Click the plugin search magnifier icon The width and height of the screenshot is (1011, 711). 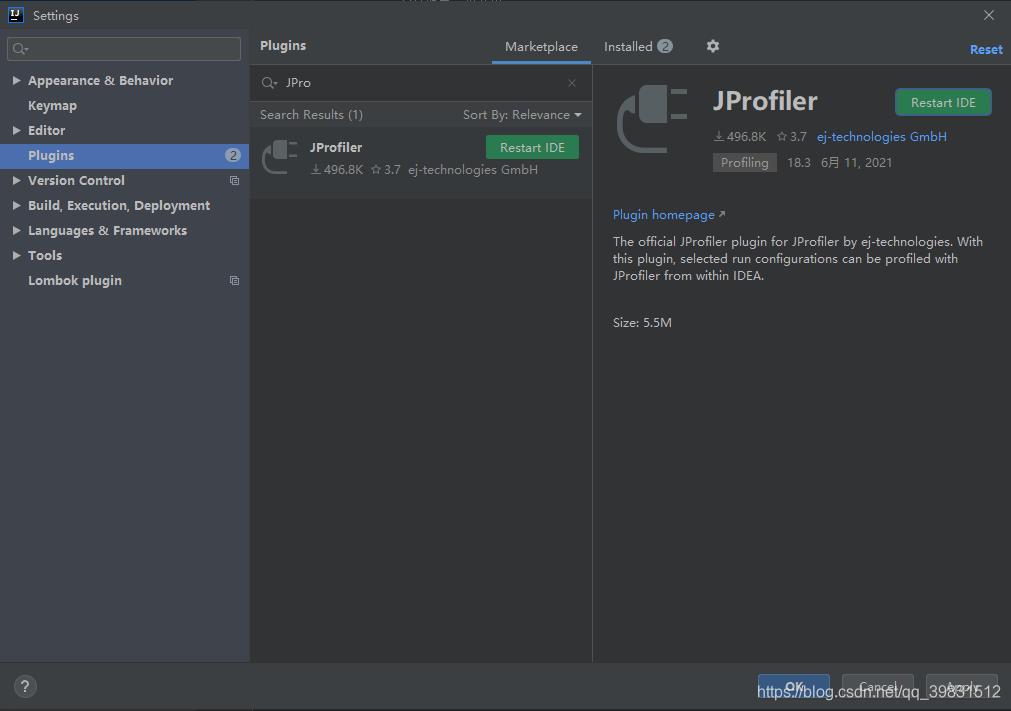(269, 83)
